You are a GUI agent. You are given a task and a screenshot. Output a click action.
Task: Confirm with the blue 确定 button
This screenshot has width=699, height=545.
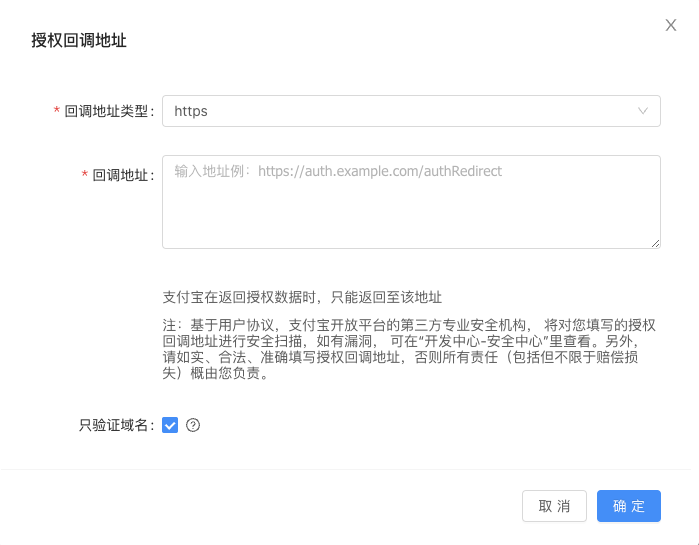[628, 506]
